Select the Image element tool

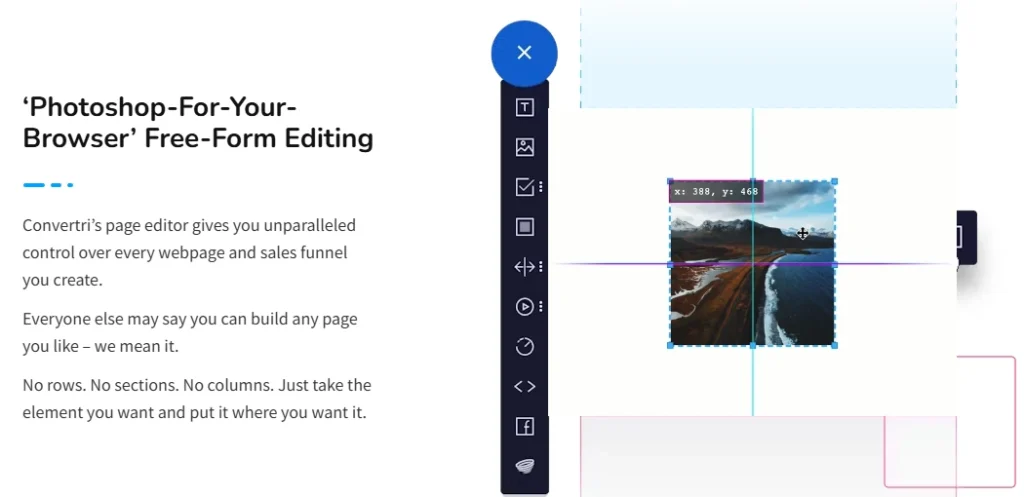click(524, 147)
